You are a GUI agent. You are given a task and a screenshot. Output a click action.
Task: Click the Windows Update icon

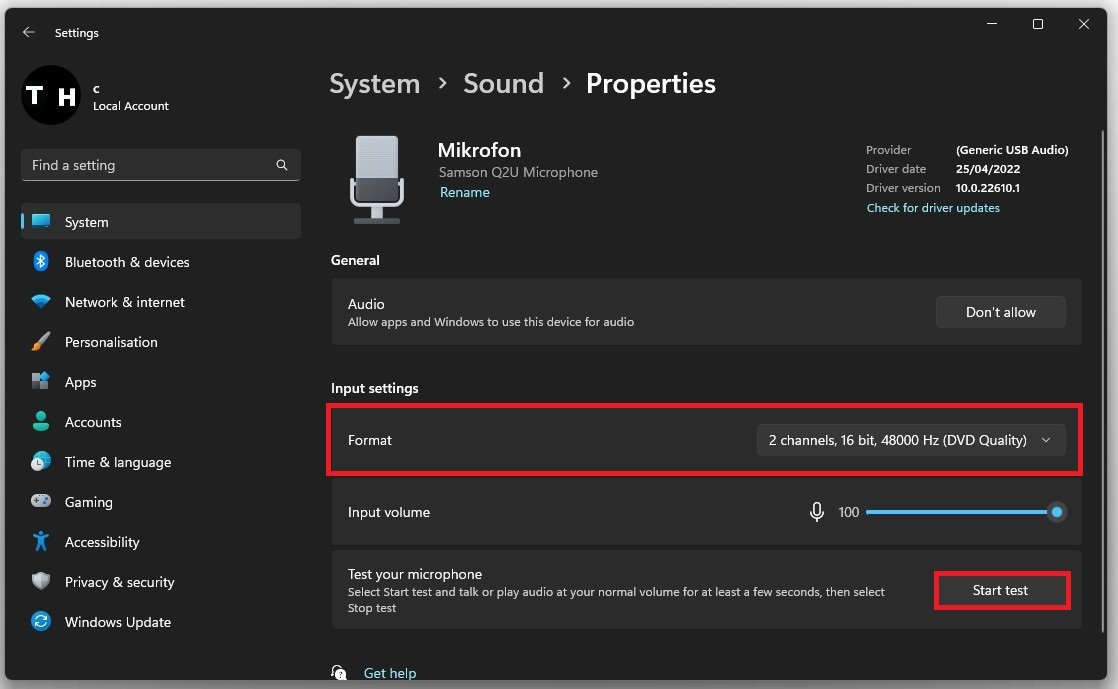pos(41,622)
